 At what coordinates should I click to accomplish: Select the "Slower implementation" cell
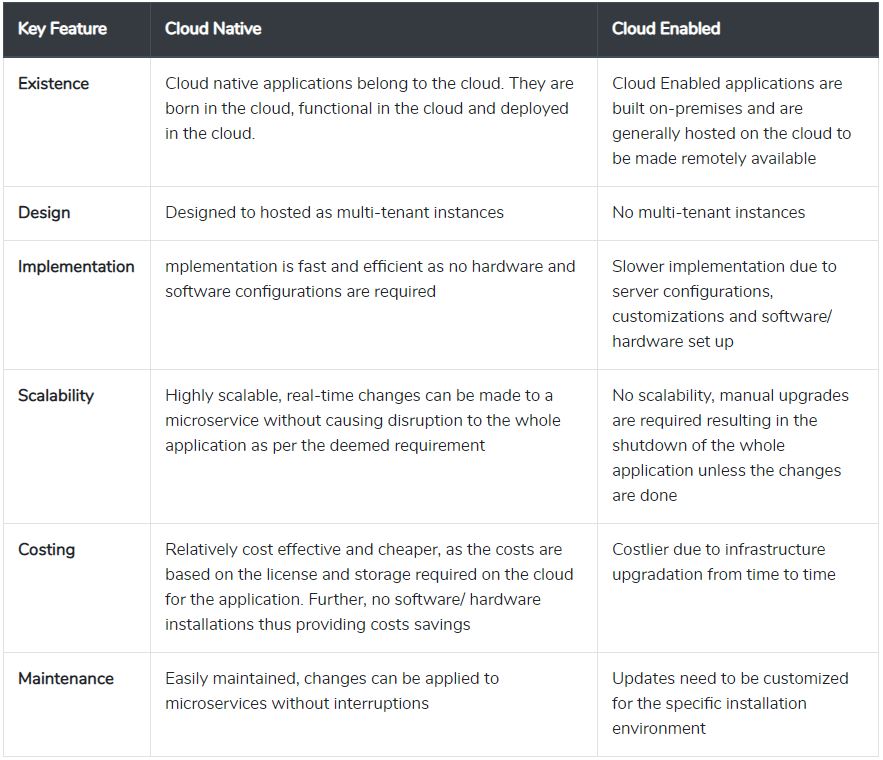[x=724, y=303]
